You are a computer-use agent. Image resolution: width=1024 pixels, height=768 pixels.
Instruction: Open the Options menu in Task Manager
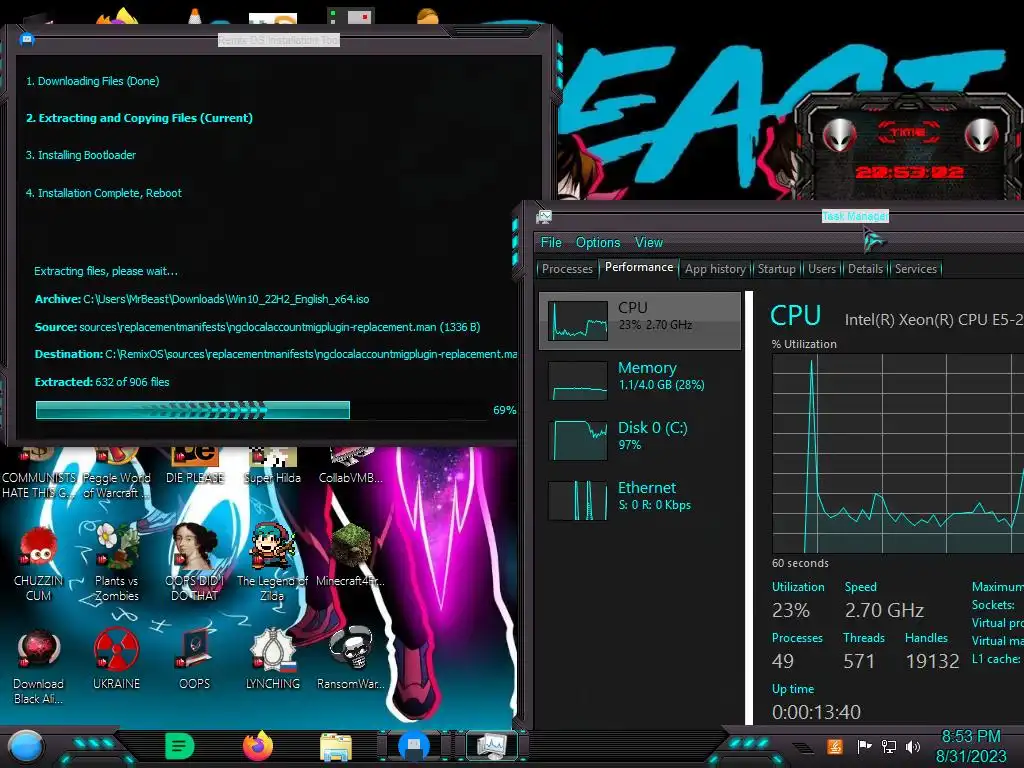[598, 242]
